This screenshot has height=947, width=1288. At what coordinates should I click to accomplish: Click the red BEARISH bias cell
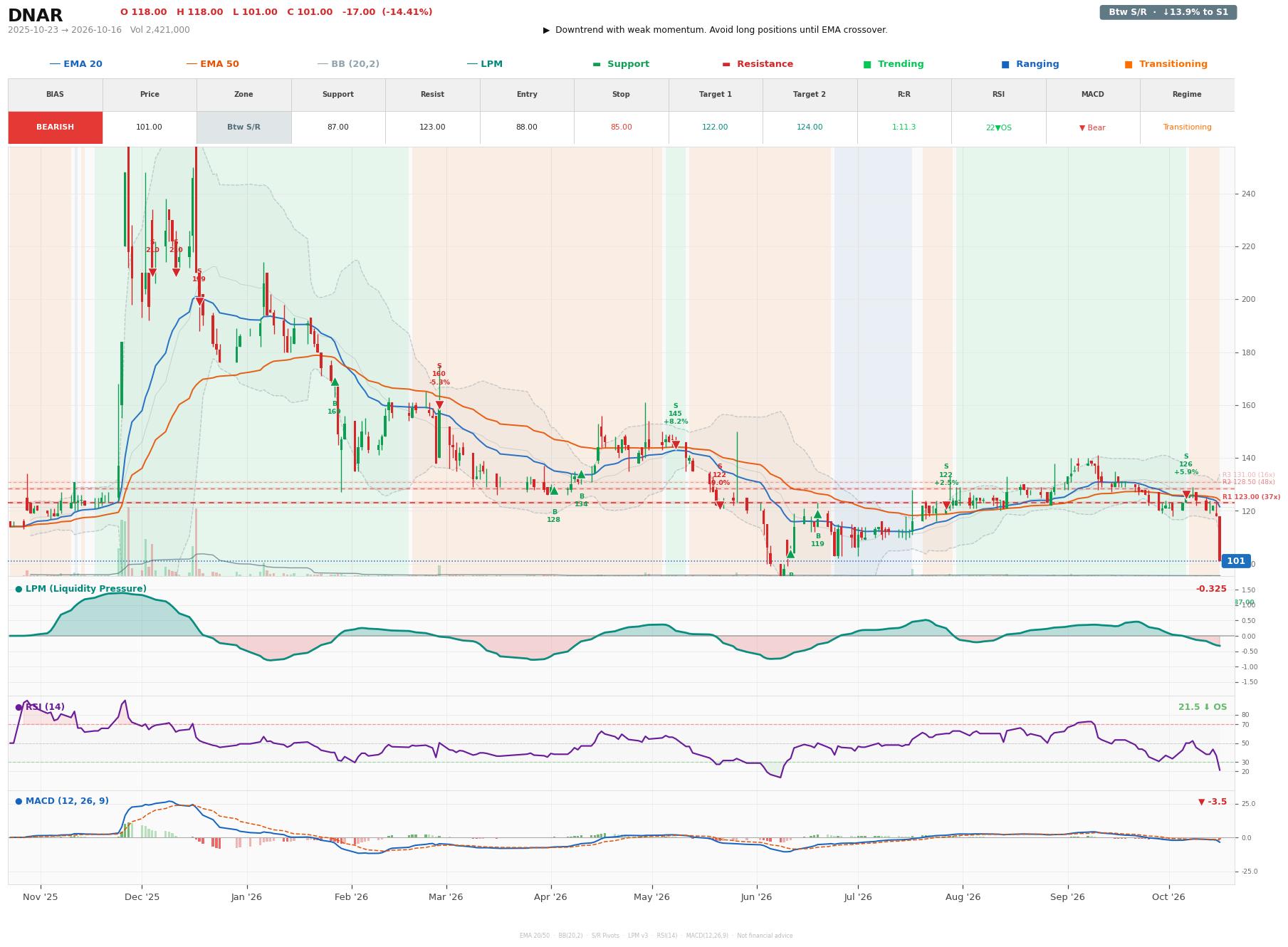tap(56, 127)
